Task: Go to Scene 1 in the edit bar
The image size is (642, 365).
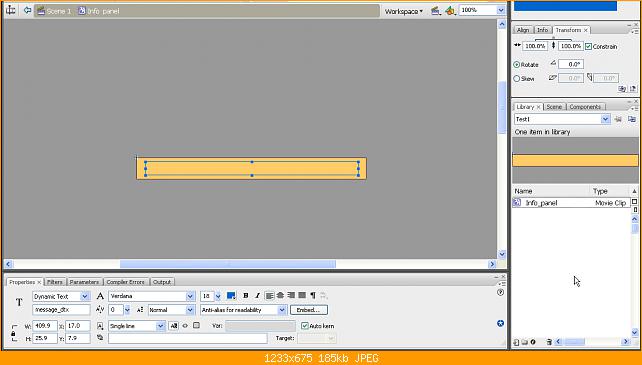Action: (x=54, y=11)
